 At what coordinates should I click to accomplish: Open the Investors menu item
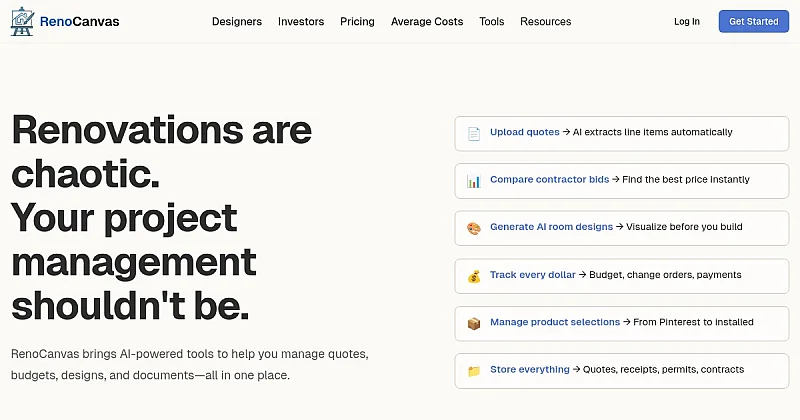(x=301, y=21)
